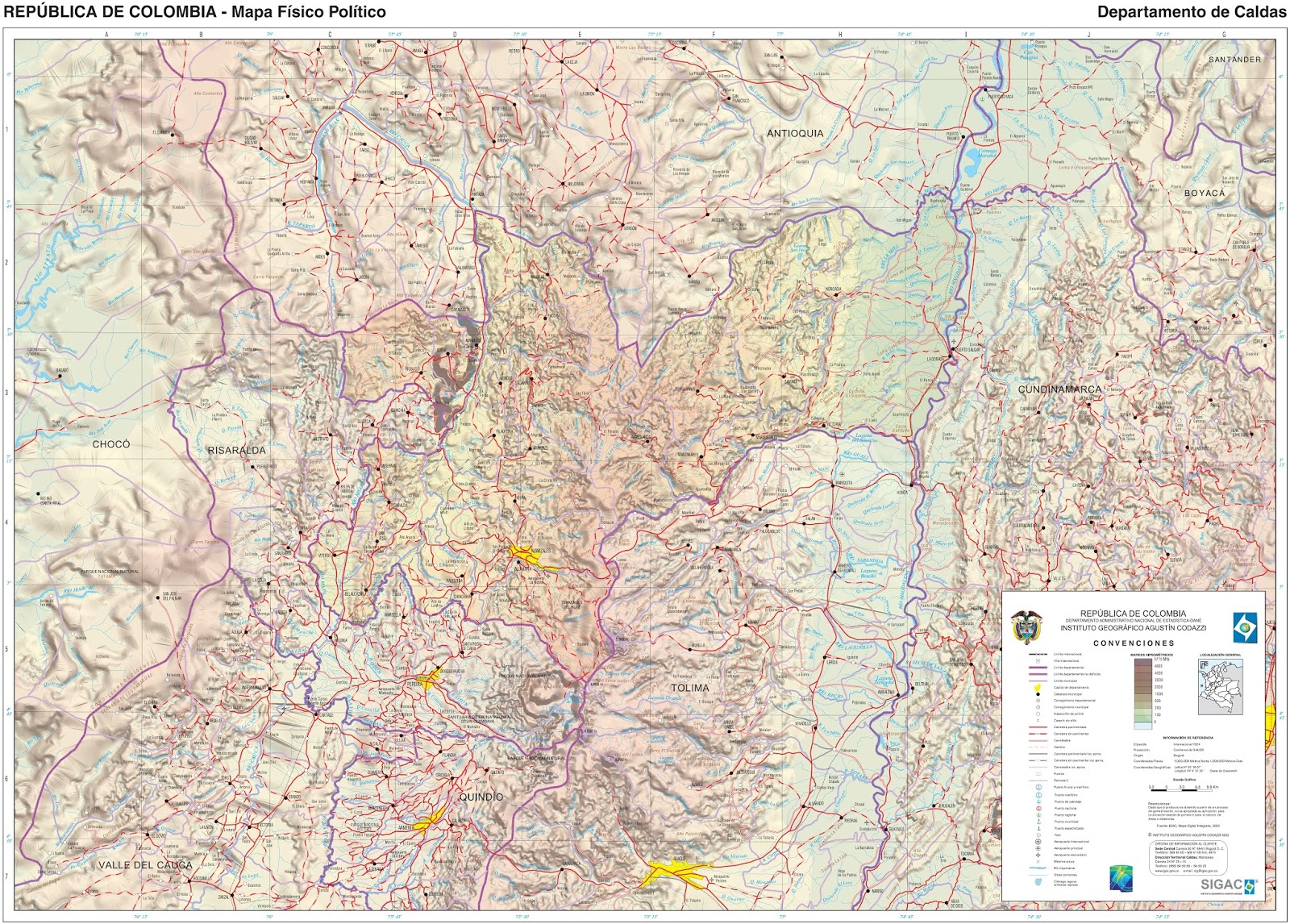Image resolution: width=1290 pixels, height=924 pixels.
Task: Select the Puerto marítimo anchor symbol
Action: click(x=1038, y=795)
